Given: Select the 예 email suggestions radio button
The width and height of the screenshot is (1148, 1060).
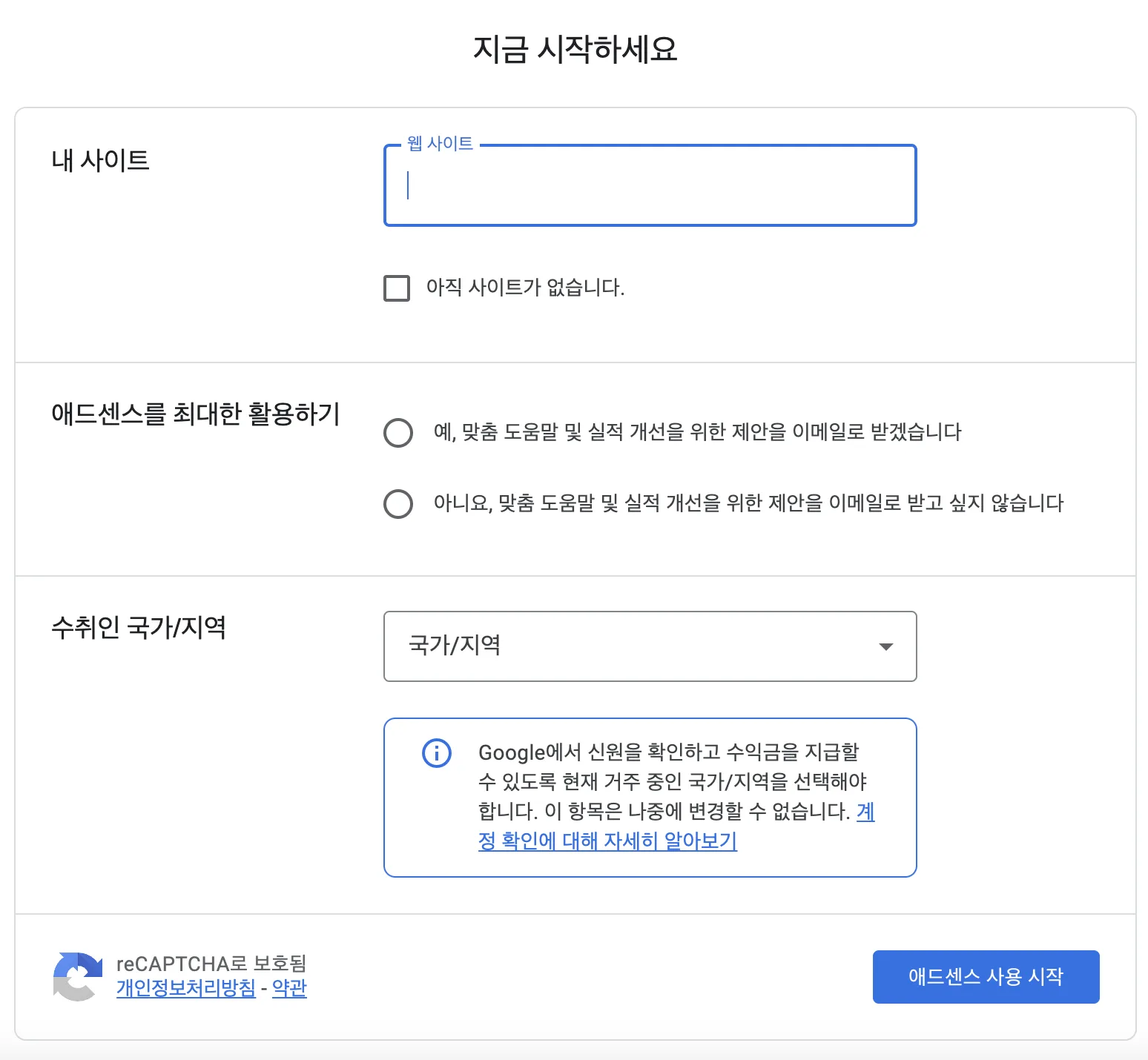Looking at the screenshot, I should (398, 432).
